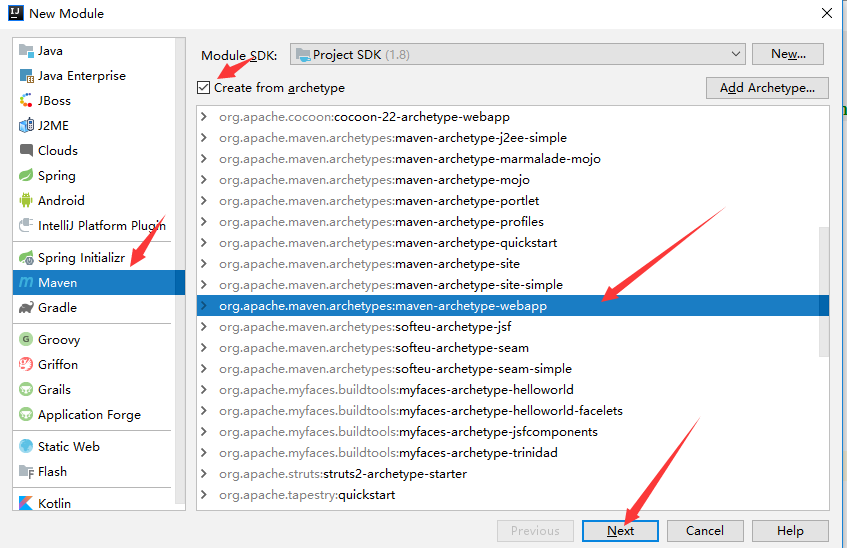The width and height of the screenshot is (847, 548).
Task: Click the New... SDK button
Action: [x=788, y=54]
